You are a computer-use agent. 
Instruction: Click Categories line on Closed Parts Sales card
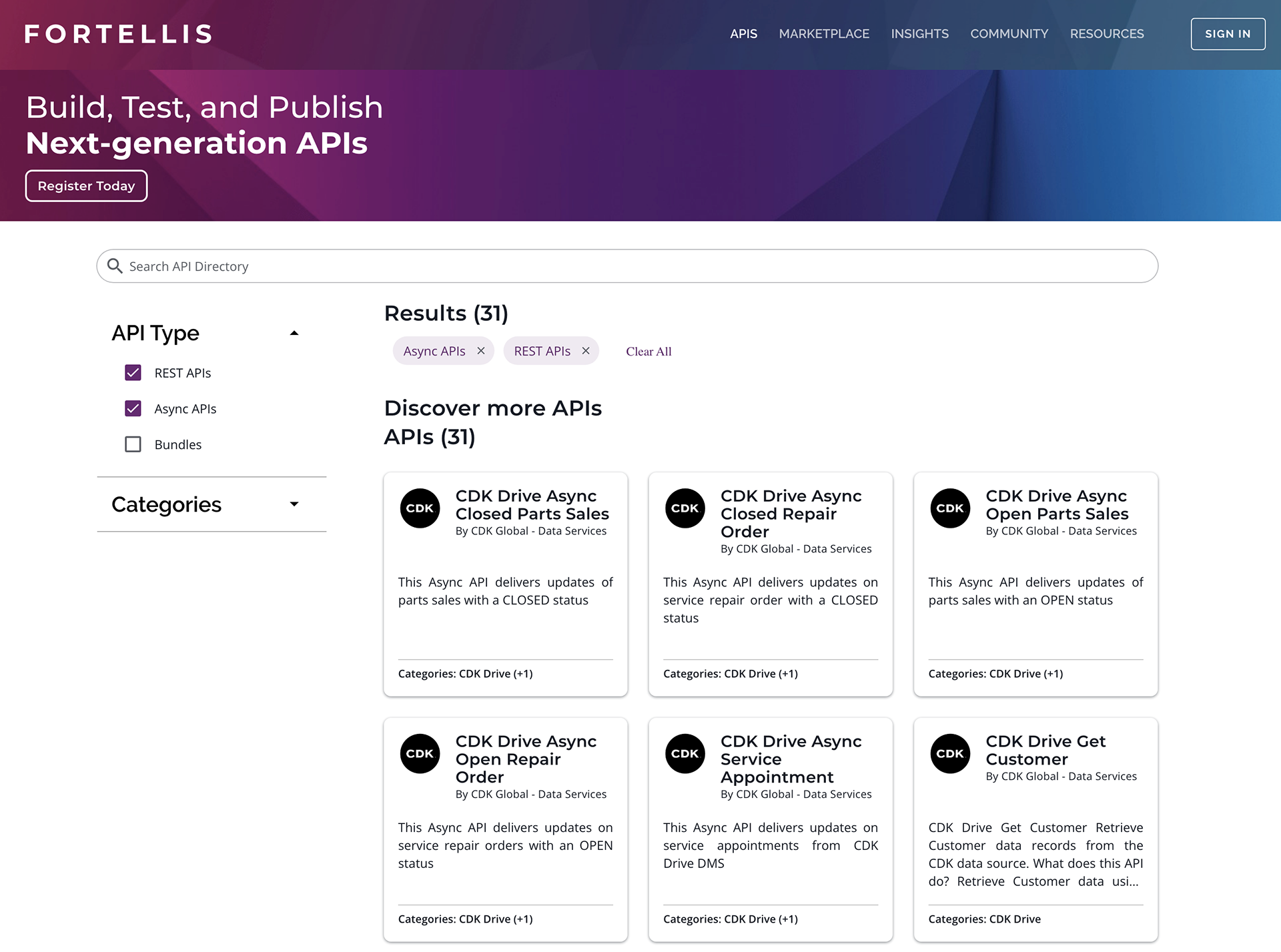[466, 674]
